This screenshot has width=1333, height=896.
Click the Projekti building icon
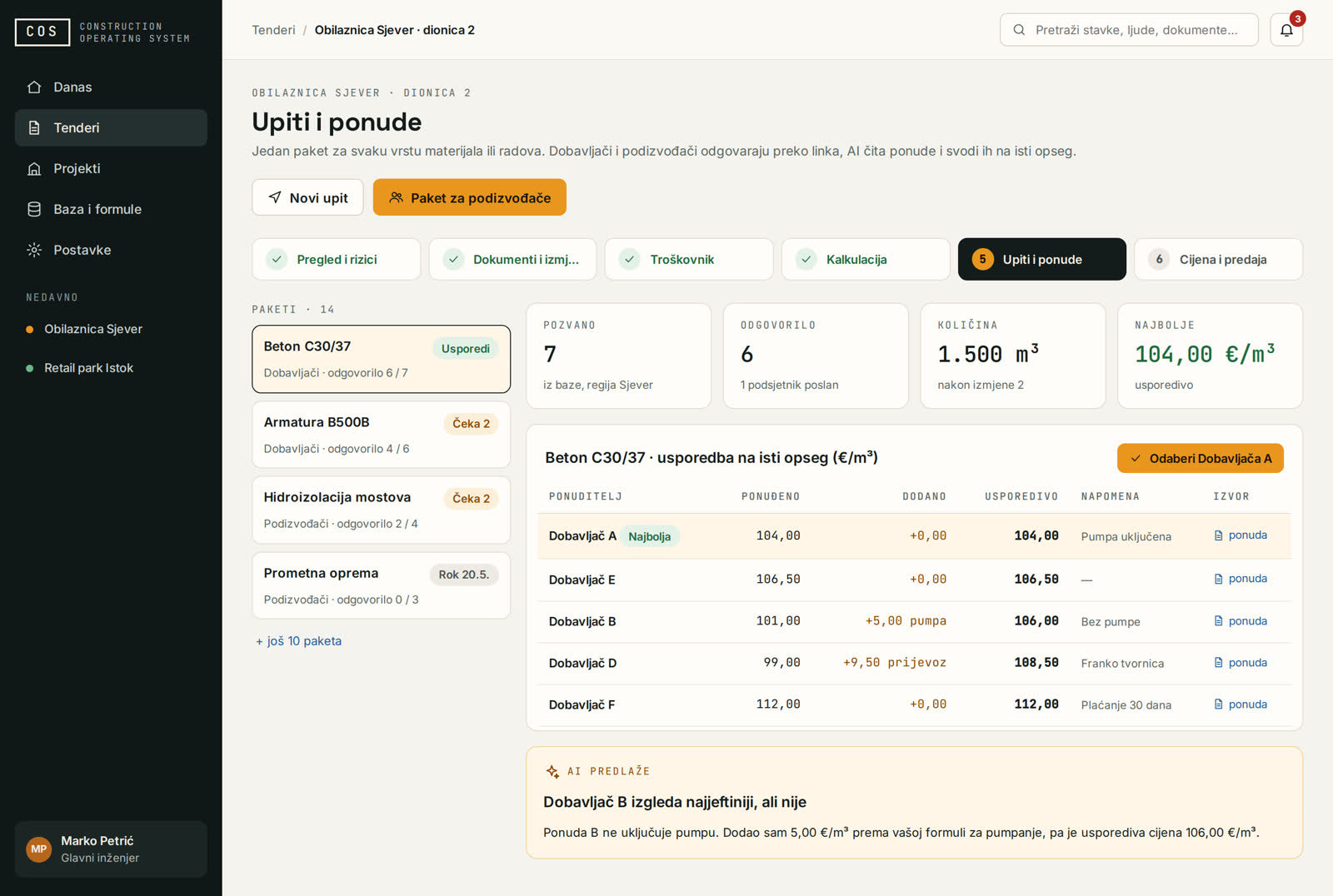point(34,168)
